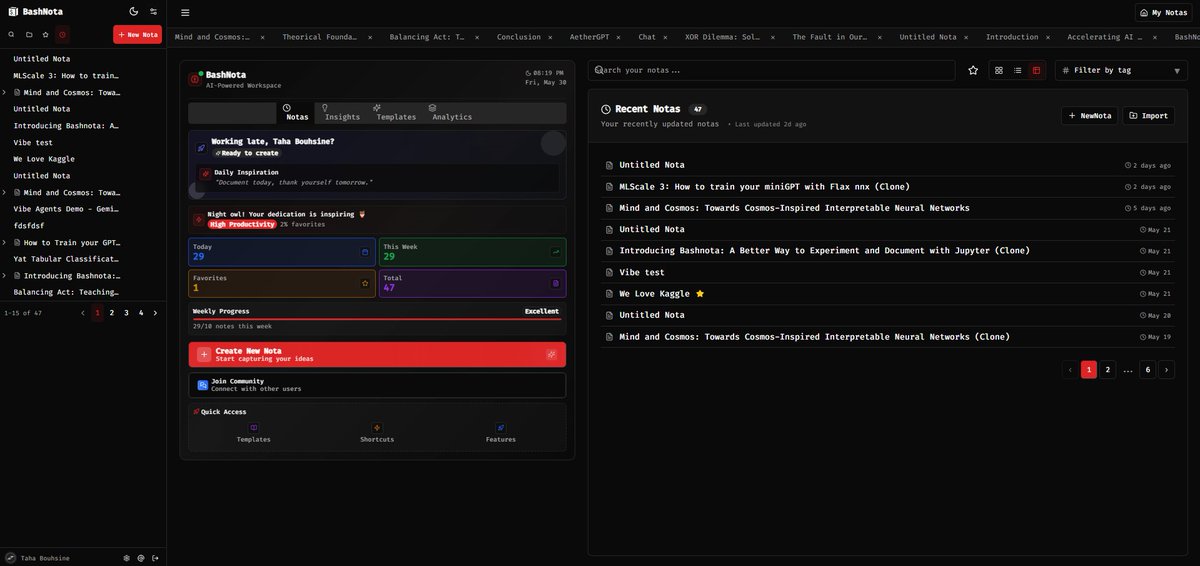Screen dimensions: 1200x566
Task: Open My Notas in the top right
Action: [x=1165, y=13]
